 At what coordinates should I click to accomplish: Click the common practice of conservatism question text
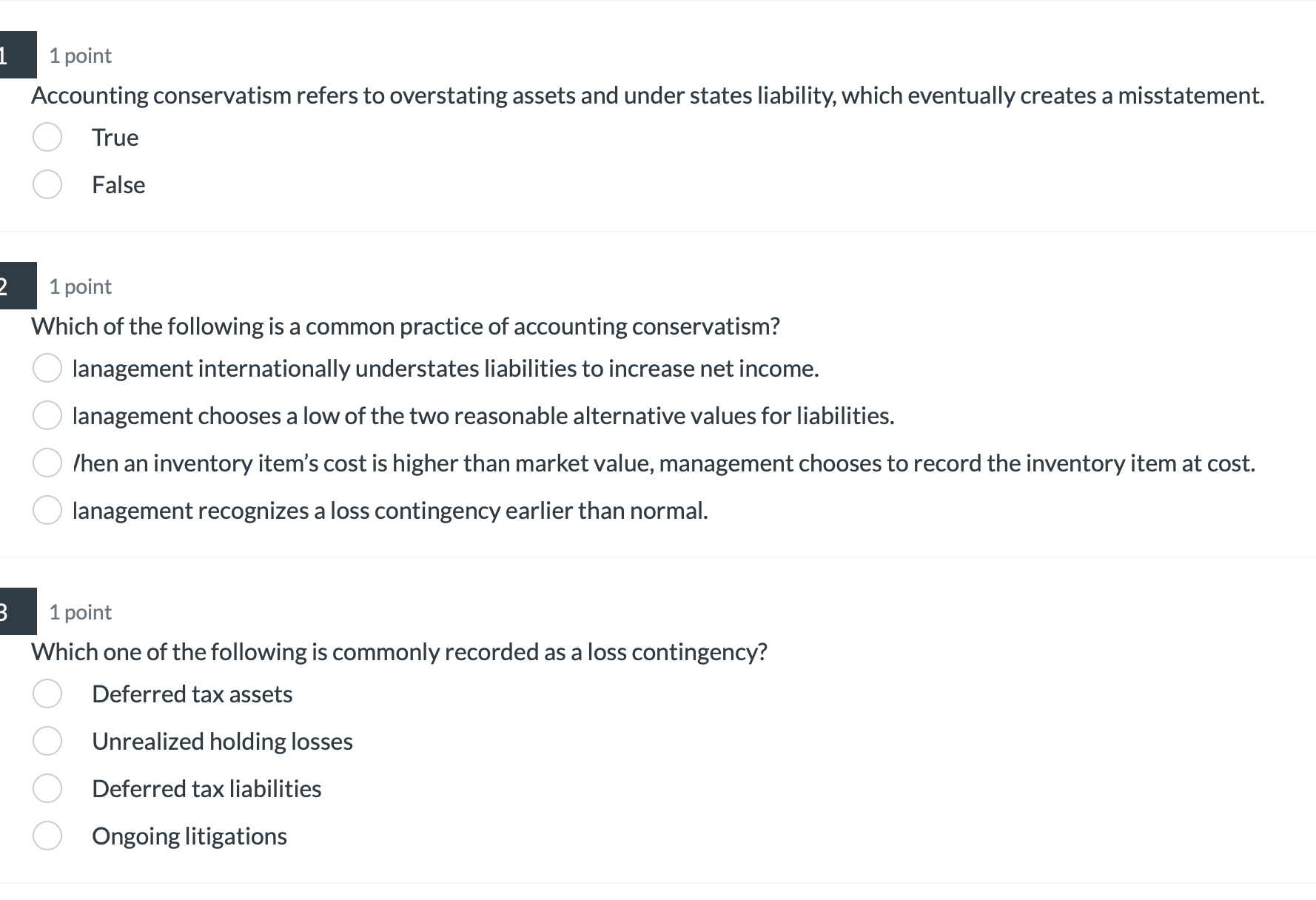(x=406, y=326)
